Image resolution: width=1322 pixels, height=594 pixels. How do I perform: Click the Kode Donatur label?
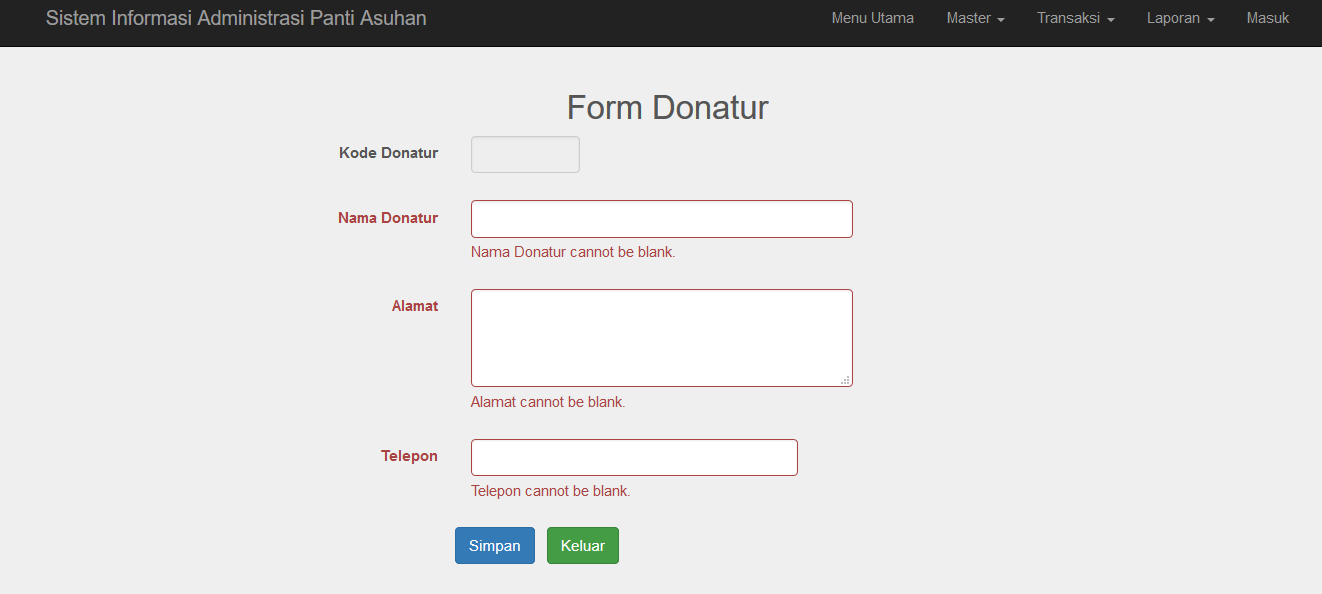pyautogui.click(x=388, y=153)
